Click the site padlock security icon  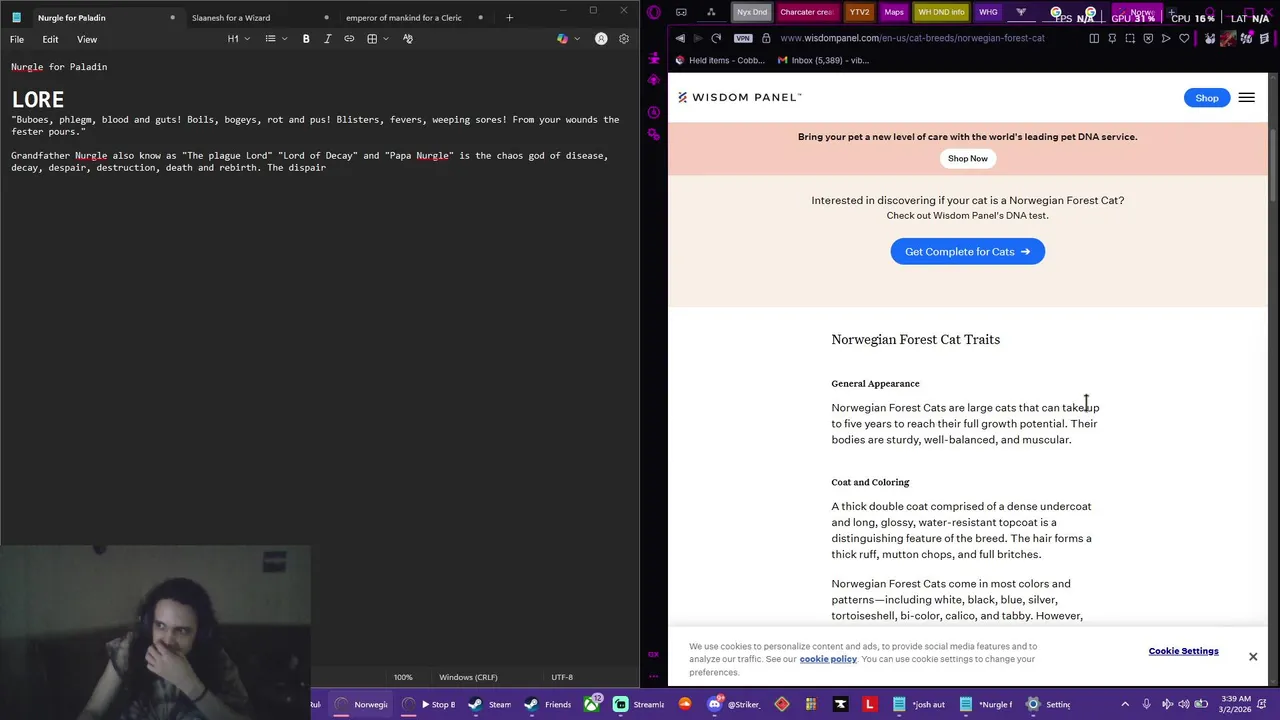click(x=766, y=38)
